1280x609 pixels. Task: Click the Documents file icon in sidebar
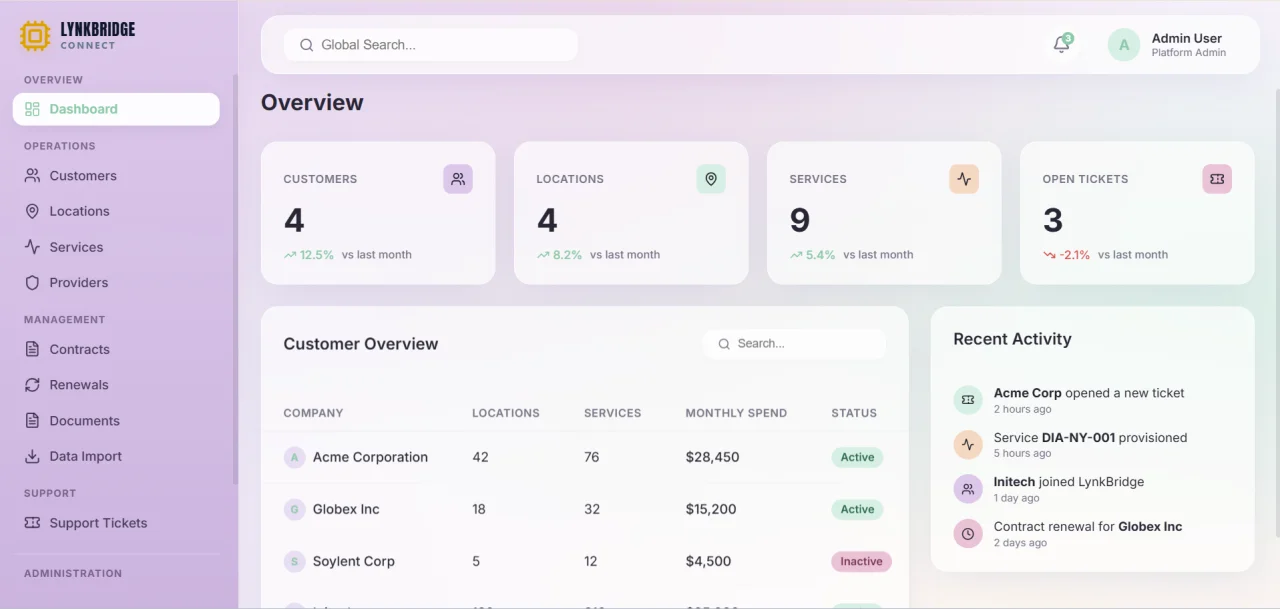32,421
